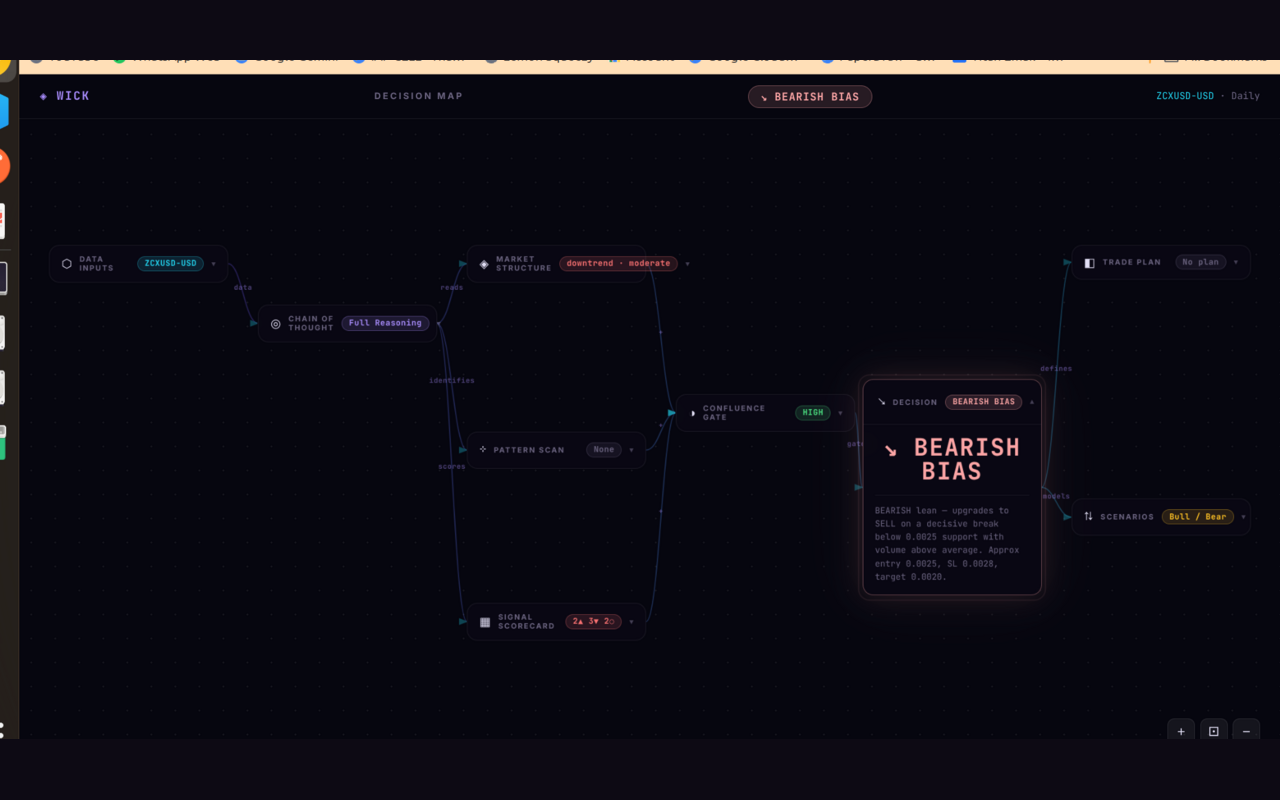Click the Scenarios up-down arrows icon
The height and width of the screenshot is (800, 1280).
(1089, 517)
